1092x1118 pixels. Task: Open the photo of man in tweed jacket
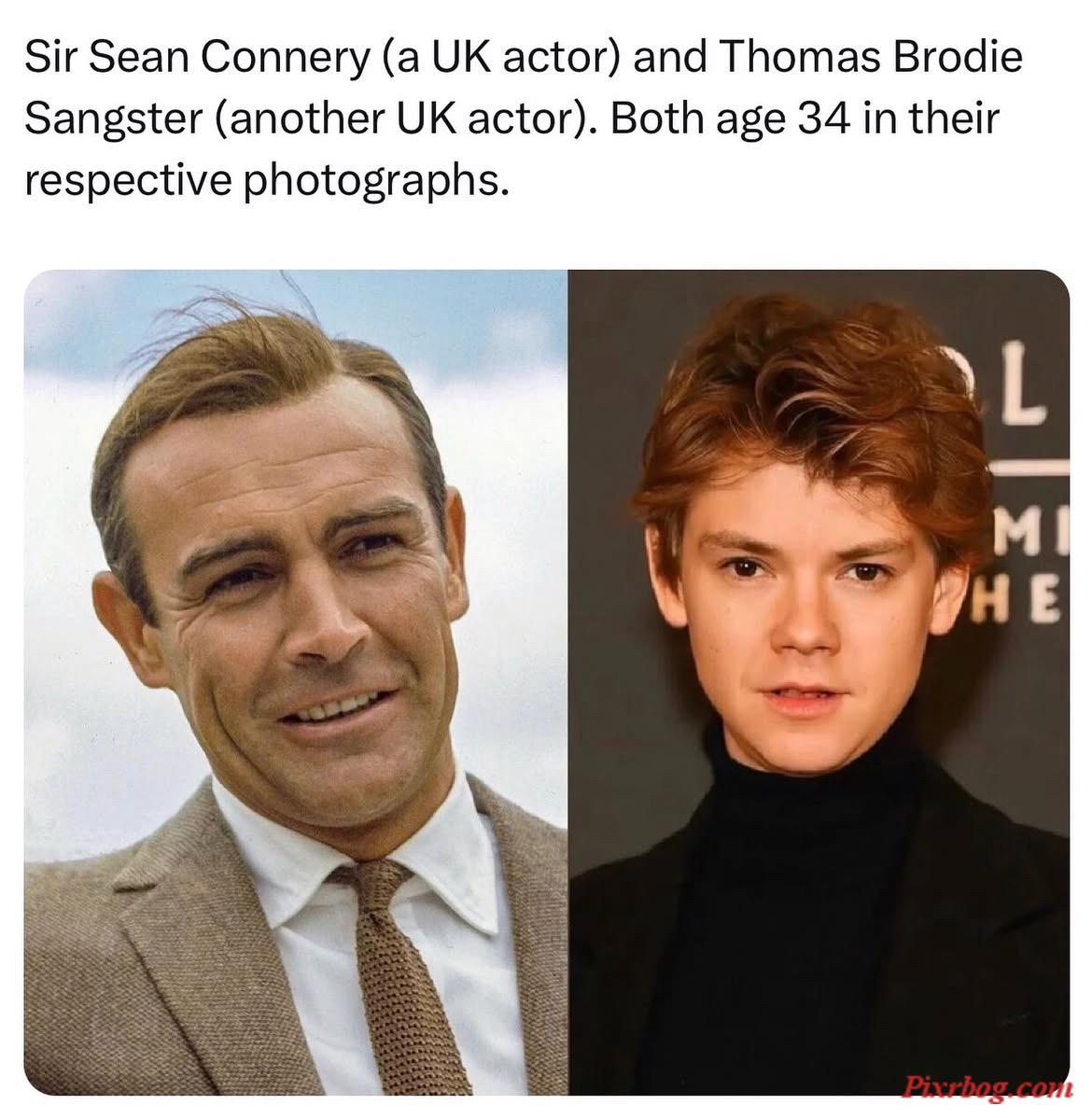pos(296,682)
